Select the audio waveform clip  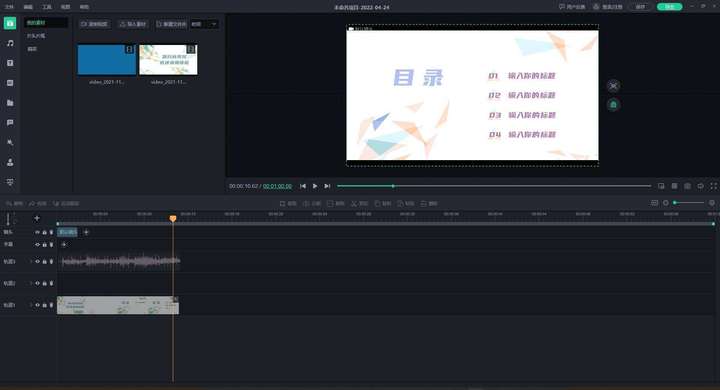coord(121,261)
